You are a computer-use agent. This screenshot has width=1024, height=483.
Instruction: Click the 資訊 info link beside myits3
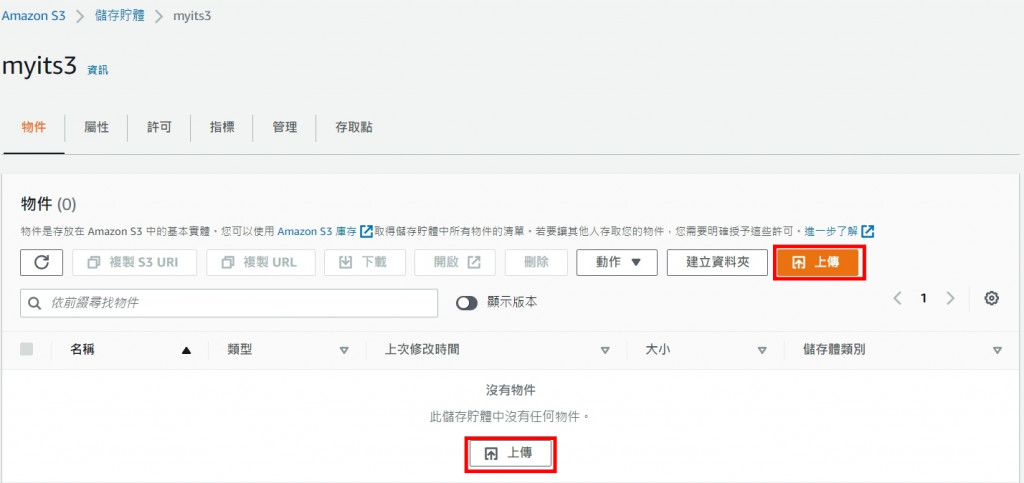97,70
